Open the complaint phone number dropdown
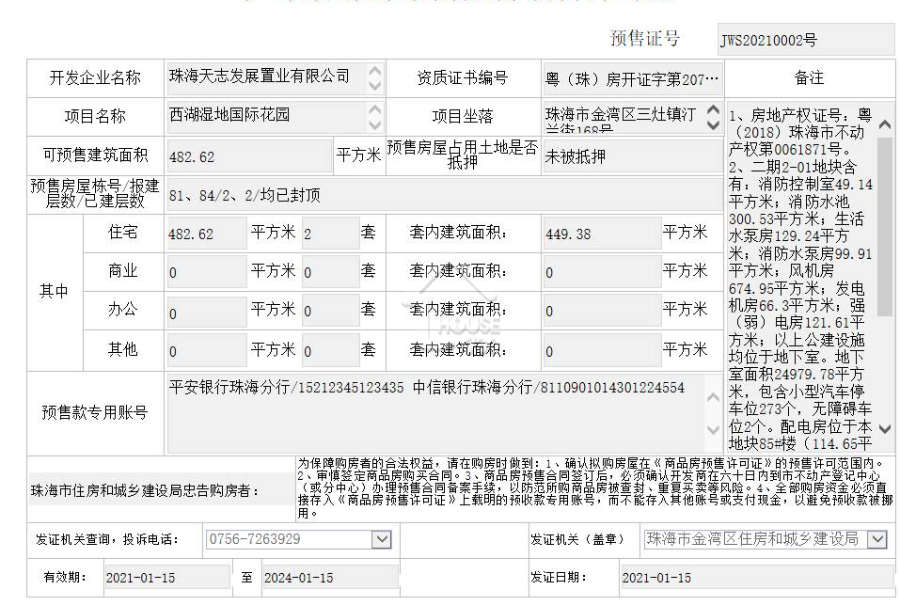 coord(382,539)
